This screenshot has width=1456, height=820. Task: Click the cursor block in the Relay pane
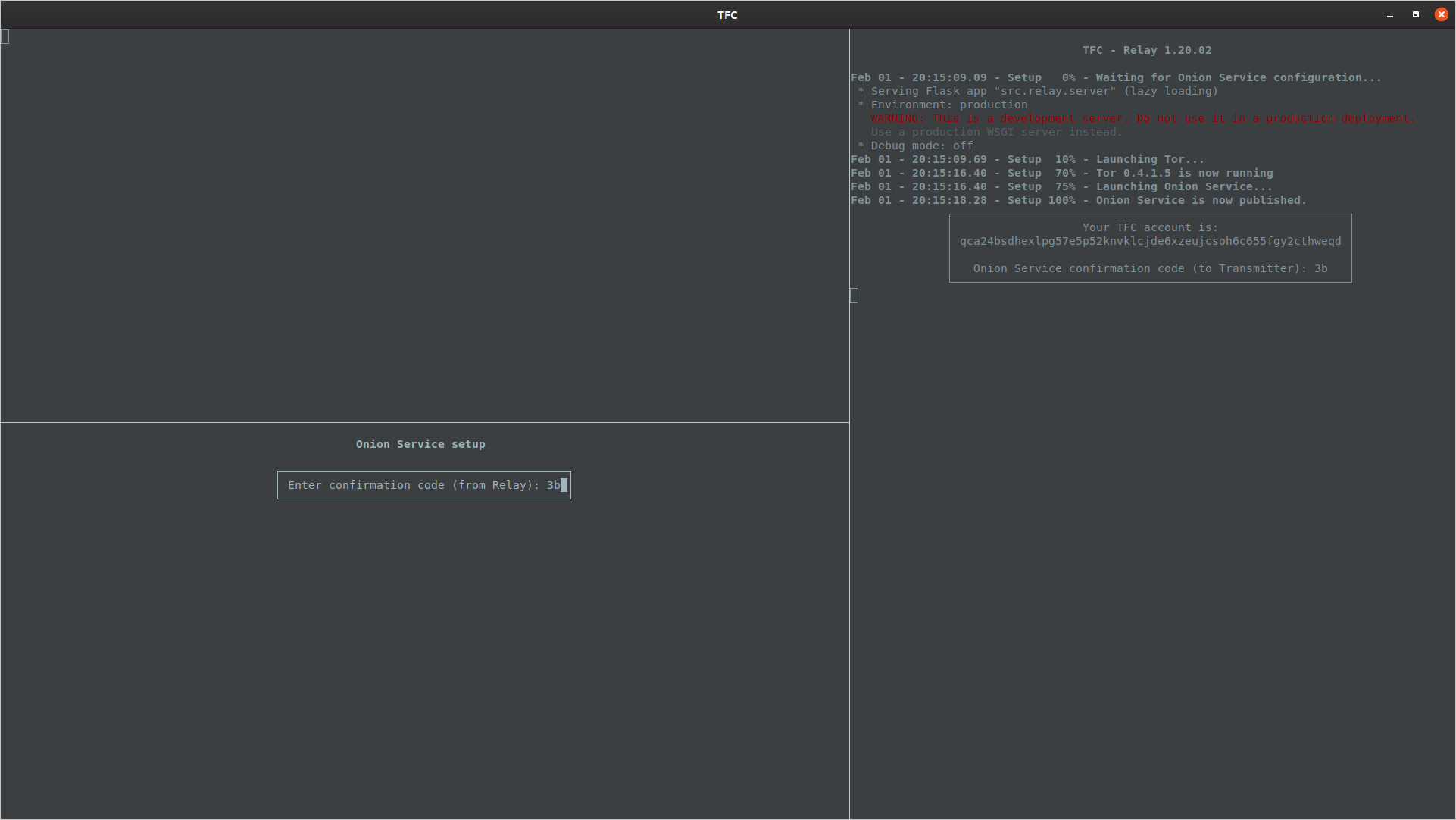855,296
